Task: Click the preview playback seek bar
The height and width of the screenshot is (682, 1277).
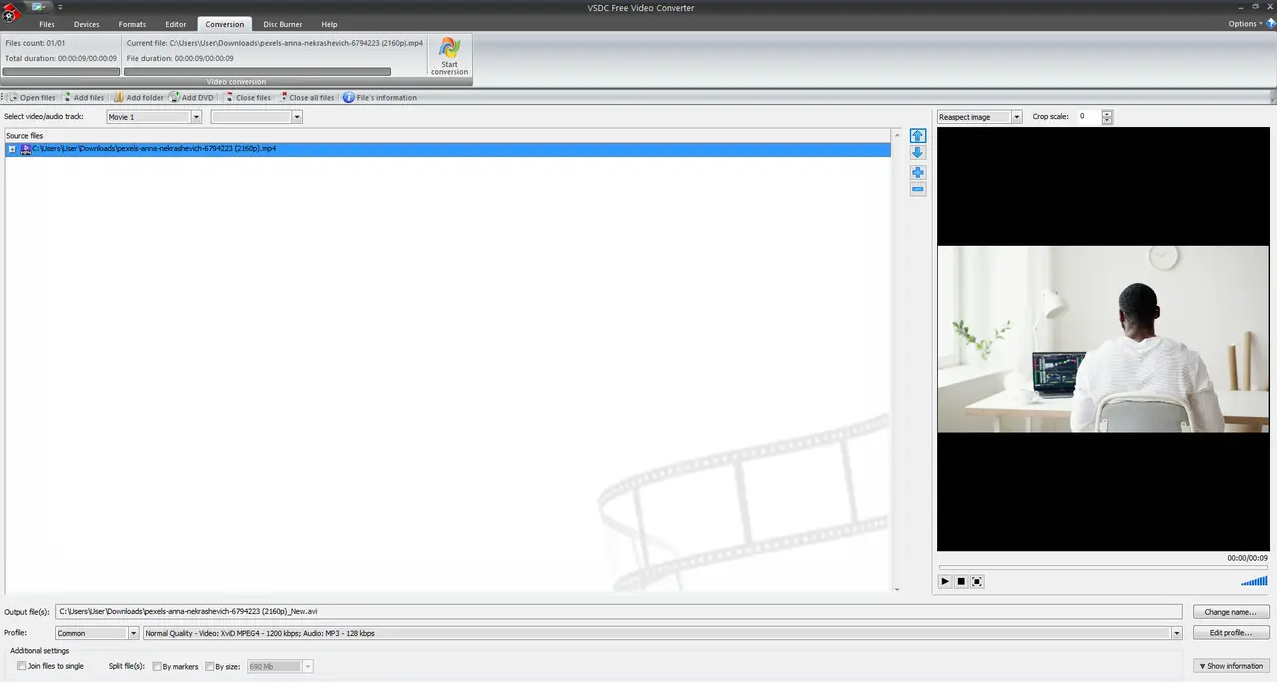Action: click(x=1102, y=567)
